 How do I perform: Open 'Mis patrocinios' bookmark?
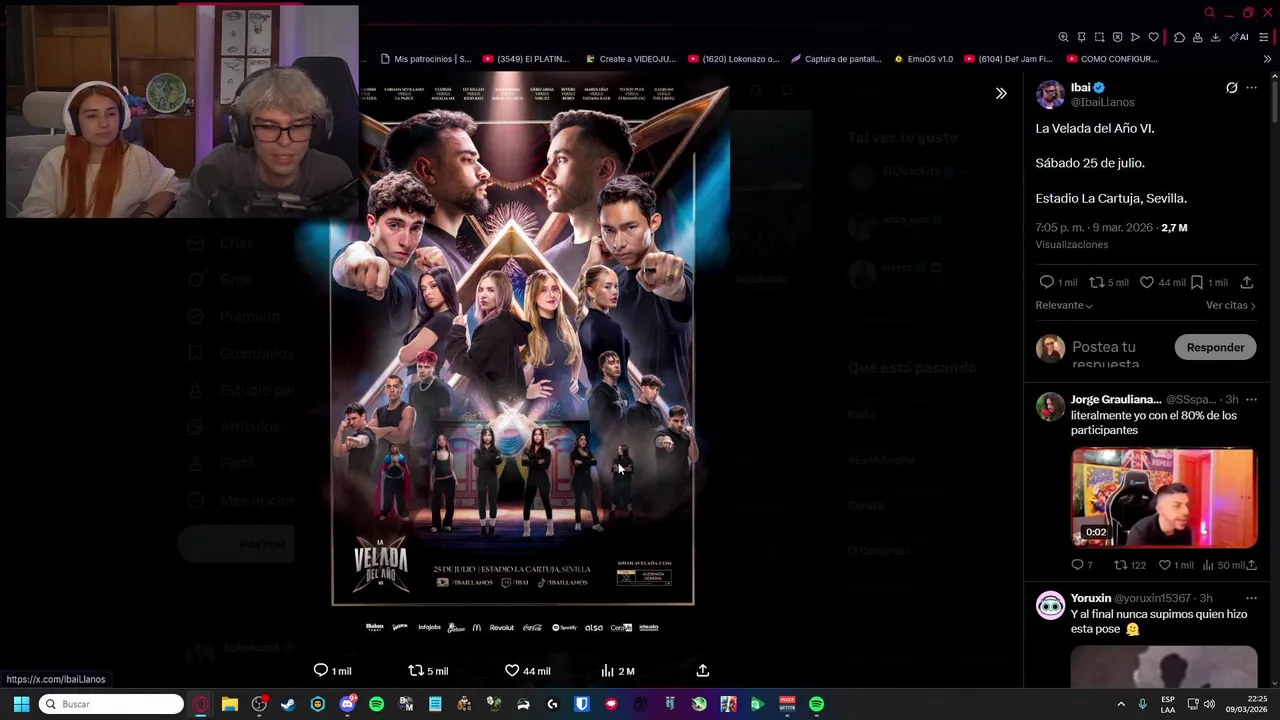(425, 59)
